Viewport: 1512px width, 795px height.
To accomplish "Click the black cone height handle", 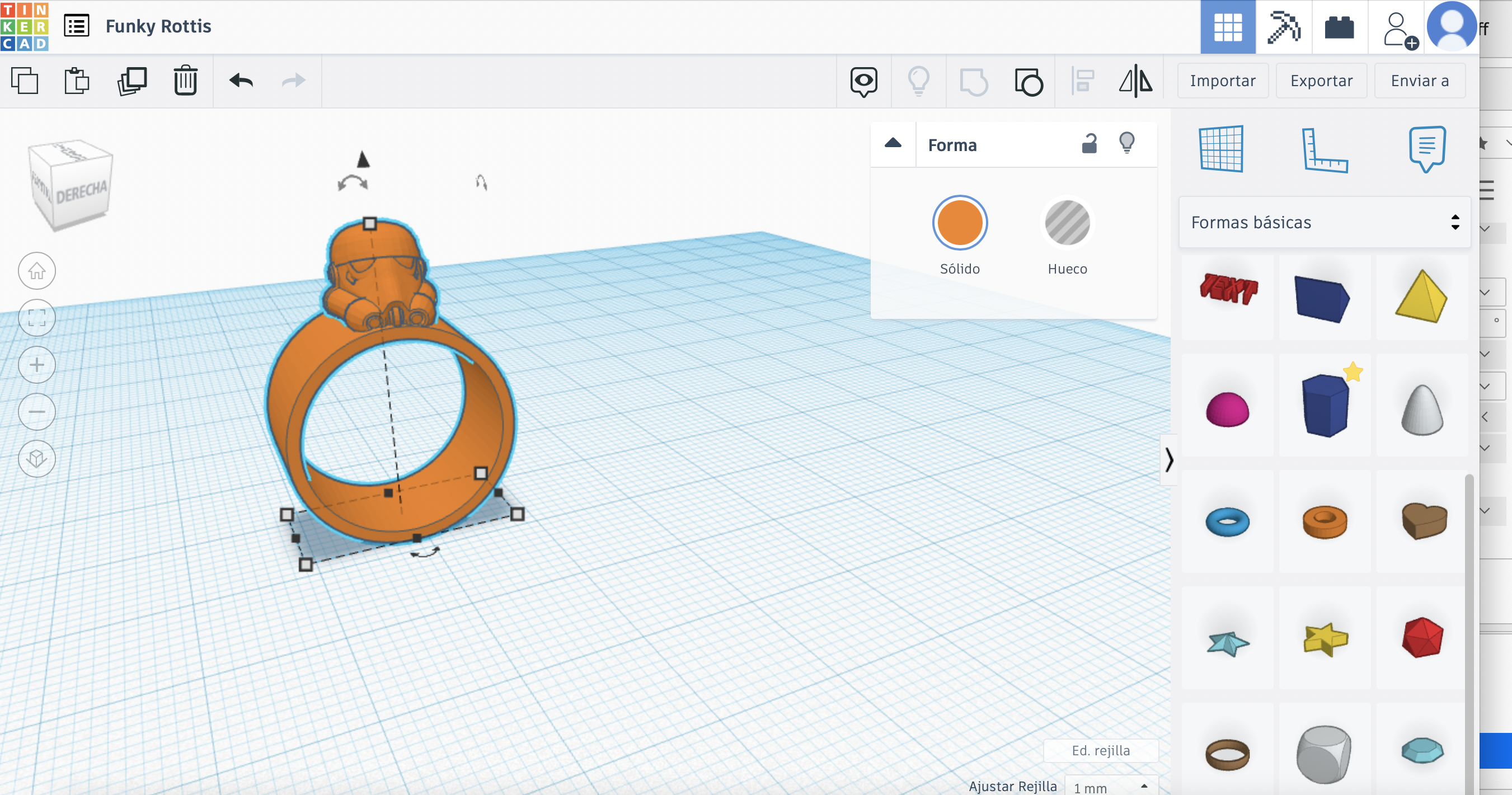I will 363,159.
